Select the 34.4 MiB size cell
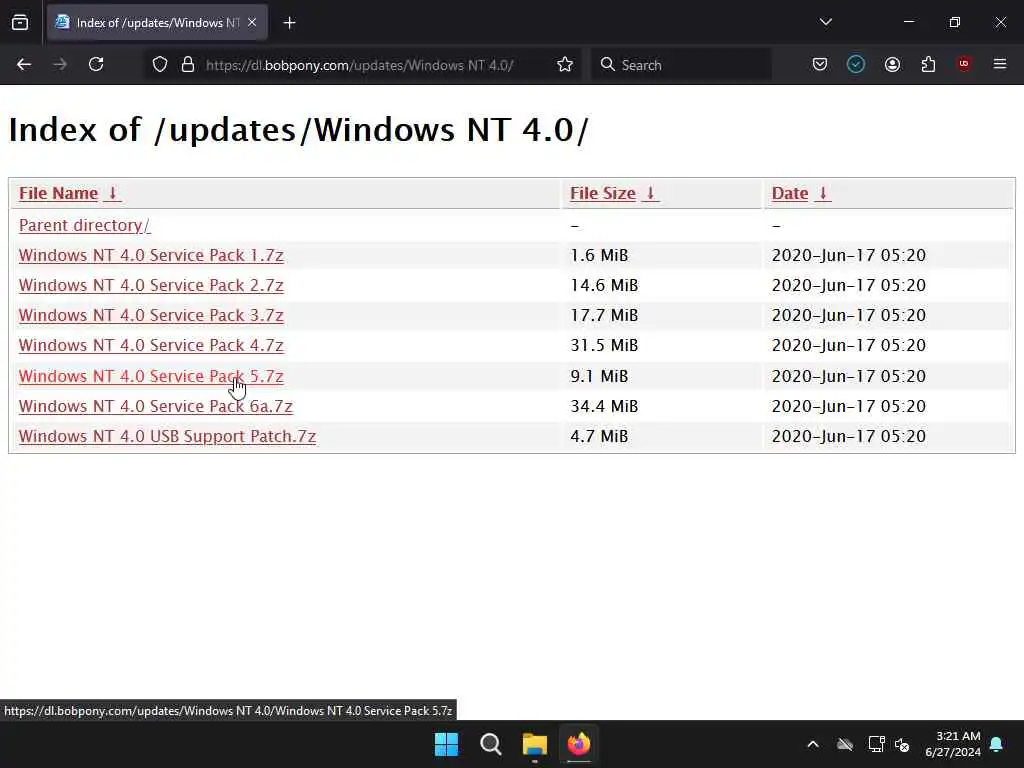1024x768 pixels. 604,406
